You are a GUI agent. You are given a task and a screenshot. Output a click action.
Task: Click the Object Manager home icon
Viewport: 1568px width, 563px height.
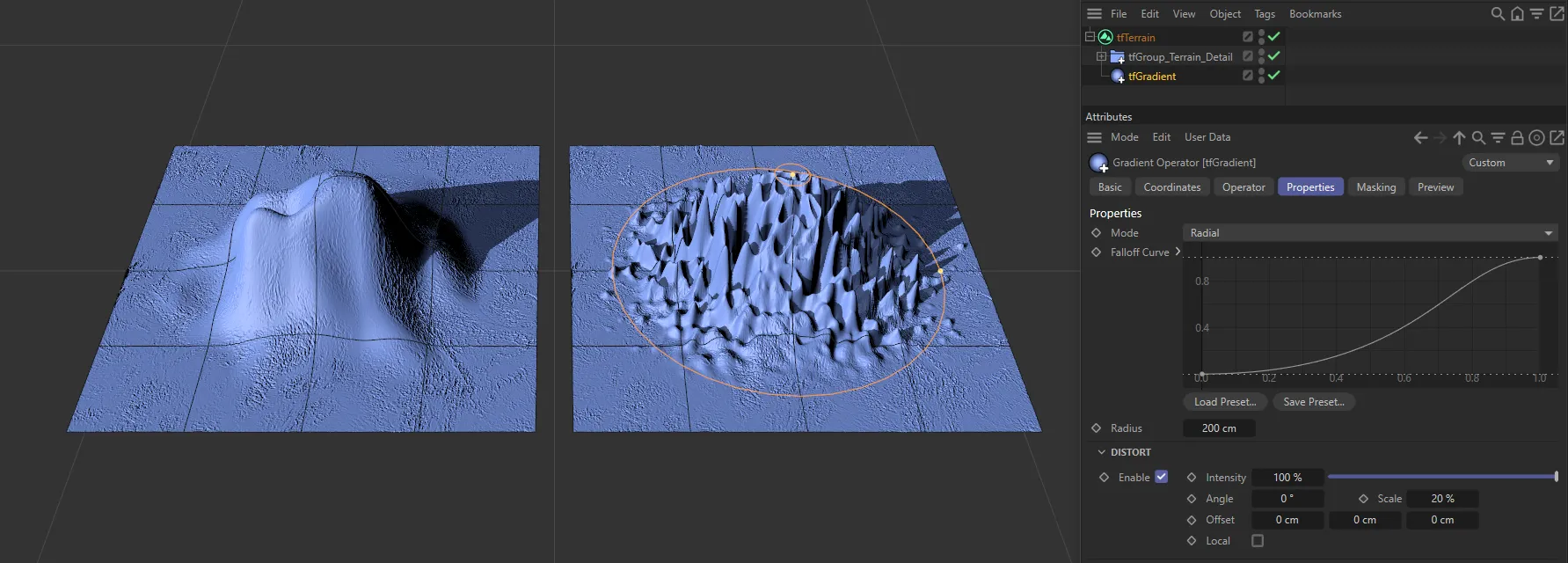[x=1517, y=14]
